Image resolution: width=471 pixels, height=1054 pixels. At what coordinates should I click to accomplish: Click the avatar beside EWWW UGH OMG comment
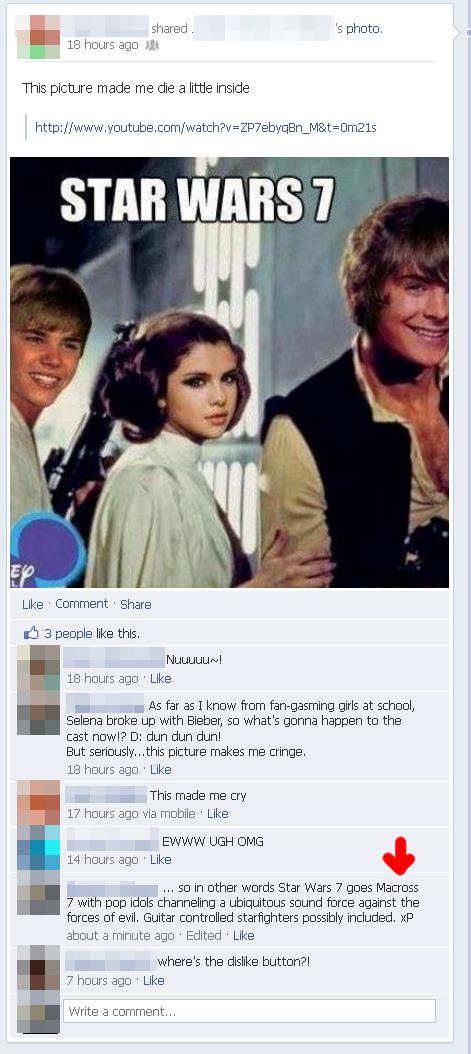pyautogui.click(x=38, y=848)
